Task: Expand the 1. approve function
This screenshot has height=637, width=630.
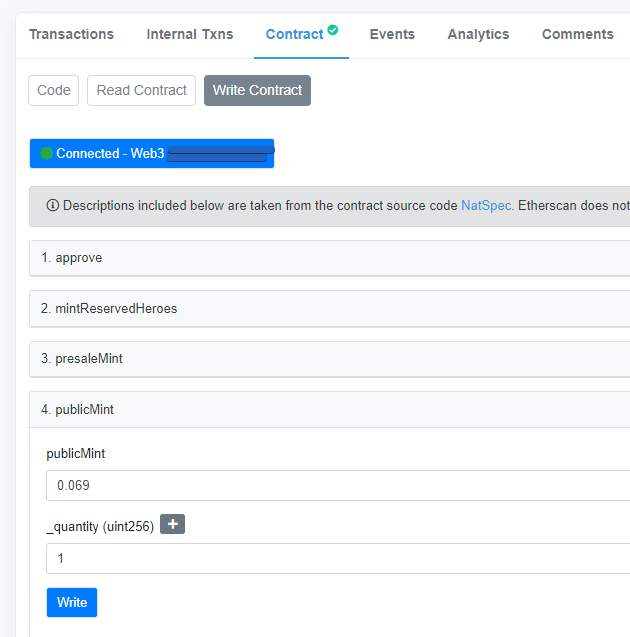Action: pos(329,258)
